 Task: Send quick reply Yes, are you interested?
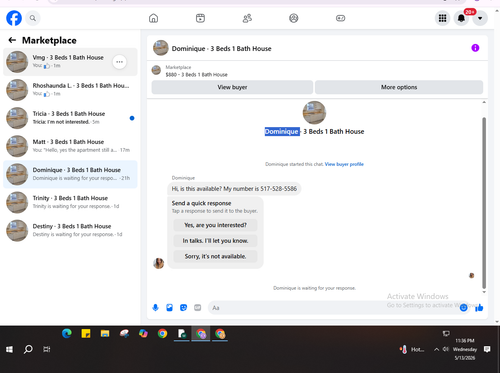(215, 225)
